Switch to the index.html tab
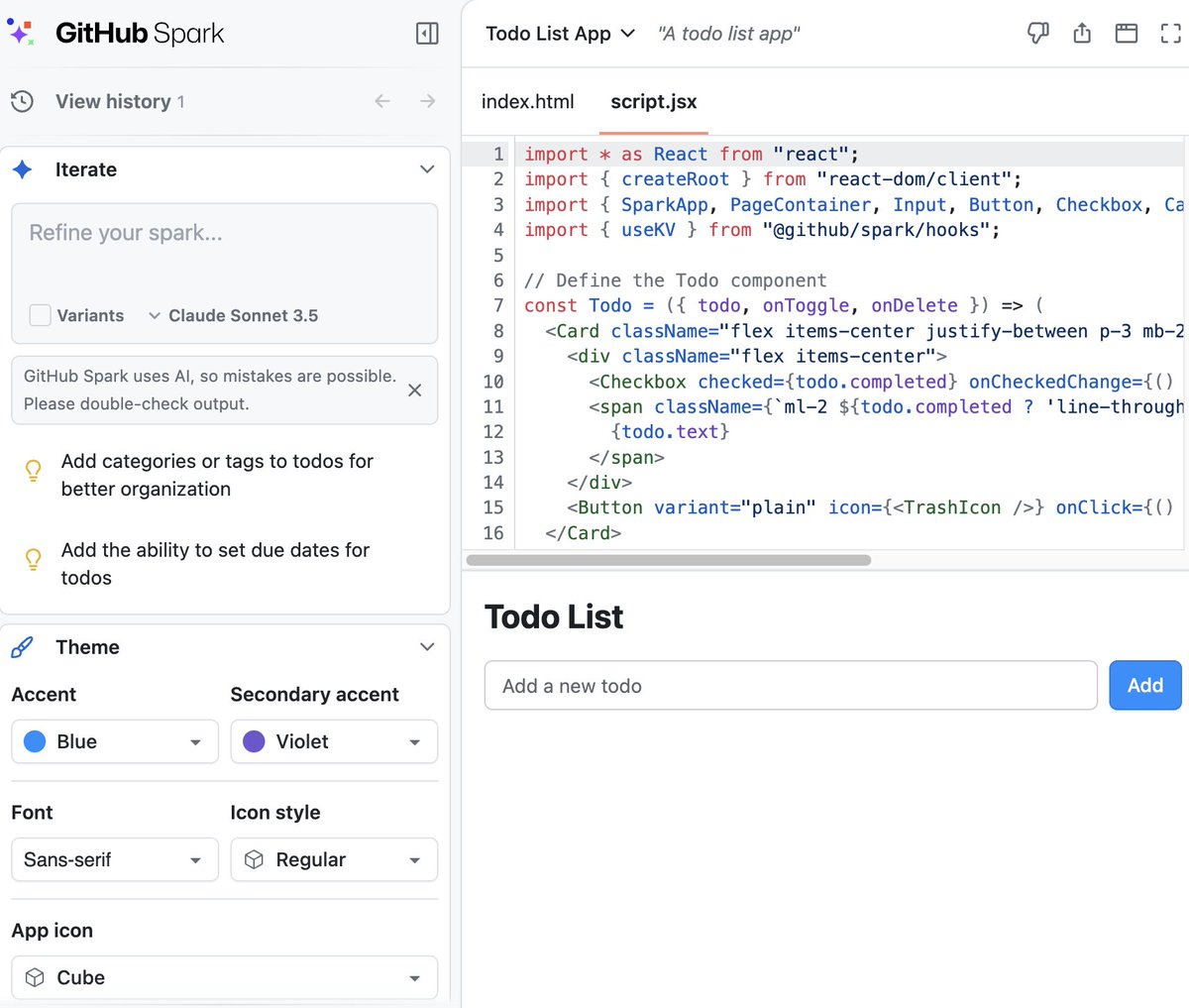 click(x=528, y=101)
